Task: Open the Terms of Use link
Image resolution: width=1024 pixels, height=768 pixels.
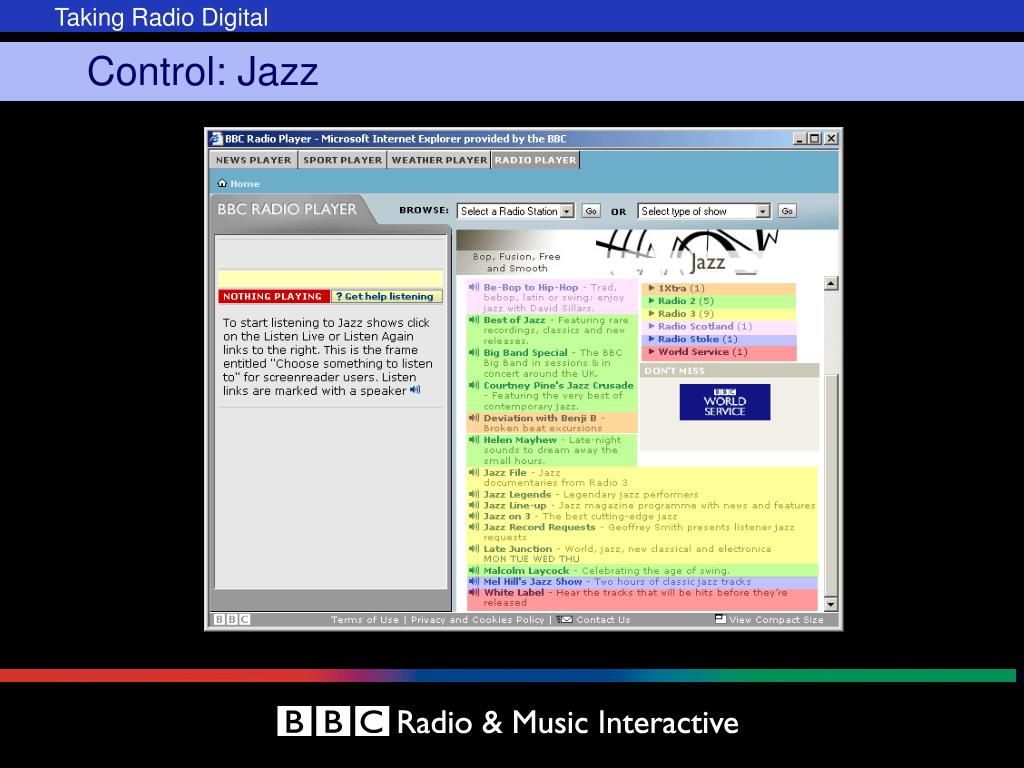Action: click(364, 620)
